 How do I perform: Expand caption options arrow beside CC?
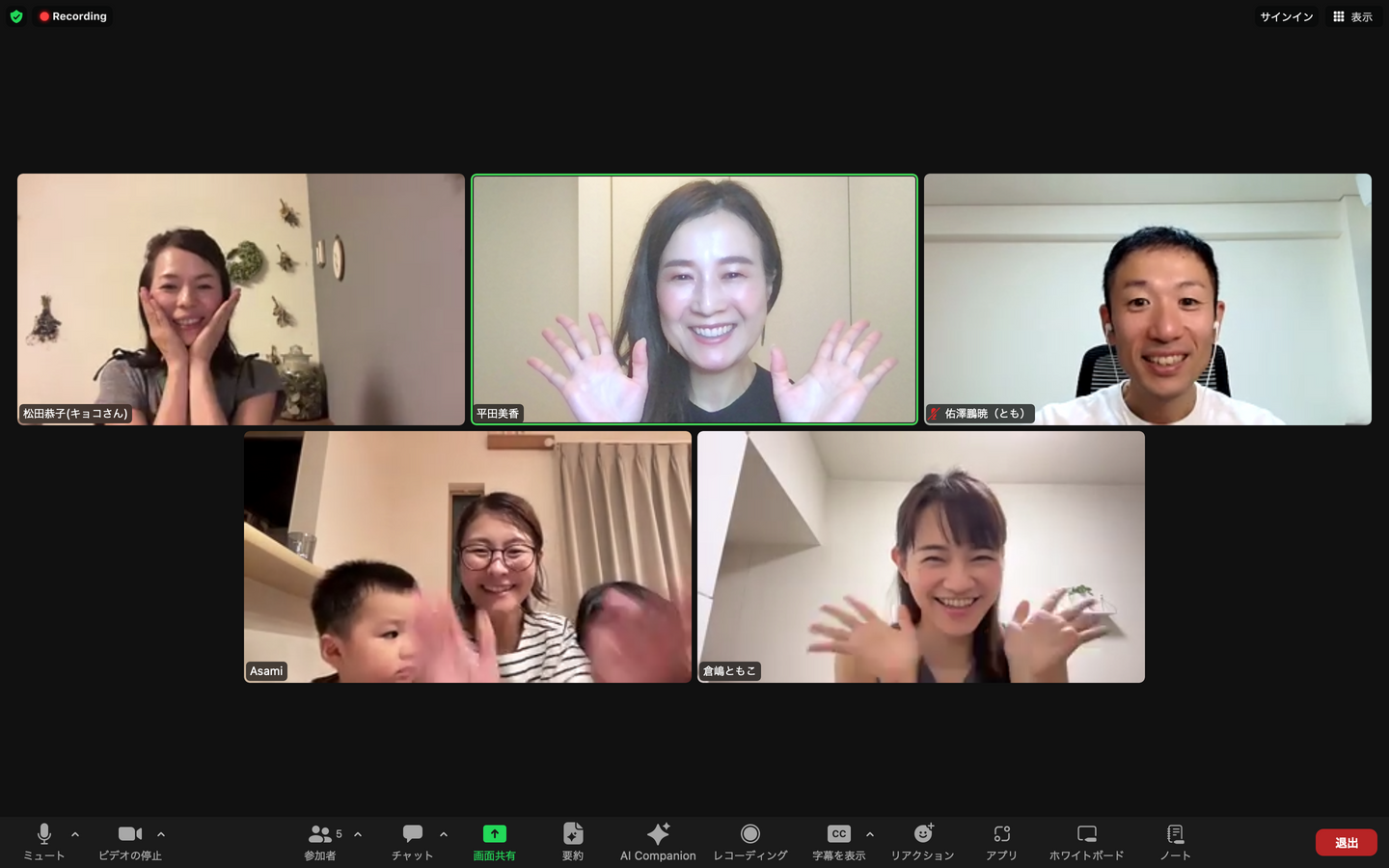870,834
